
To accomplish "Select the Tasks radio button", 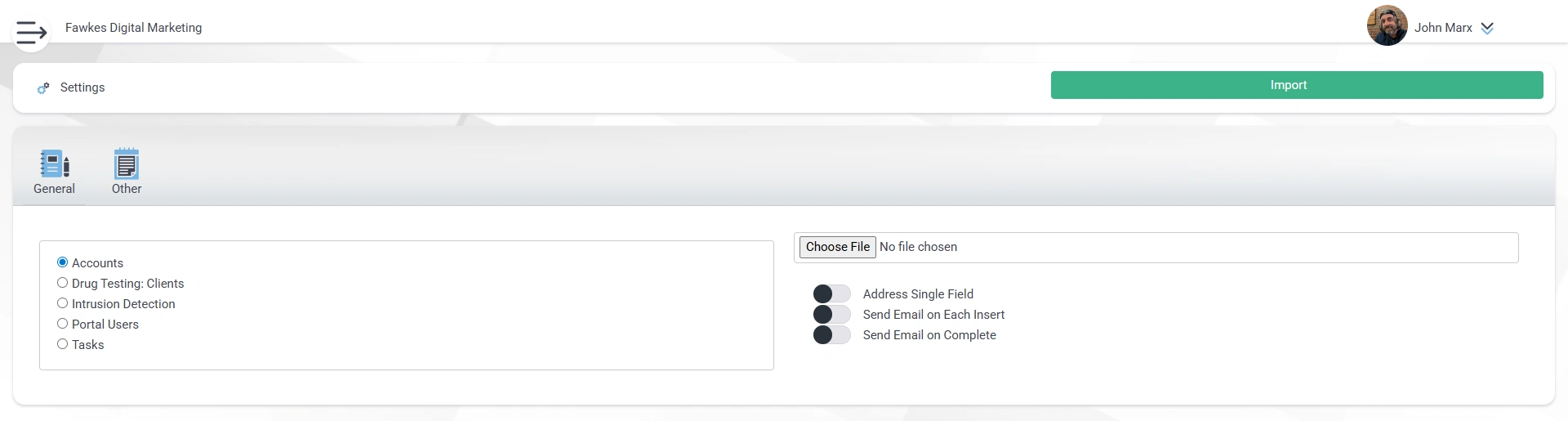I will click(x=62, y=344).
